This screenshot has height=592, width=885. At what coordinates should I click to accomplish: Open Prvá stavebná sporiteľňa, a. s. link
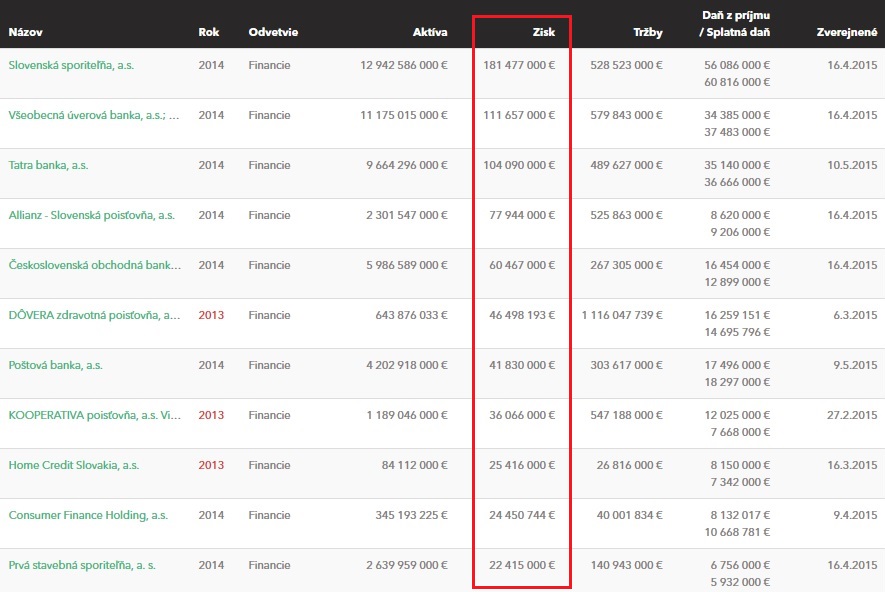point(82,565)
